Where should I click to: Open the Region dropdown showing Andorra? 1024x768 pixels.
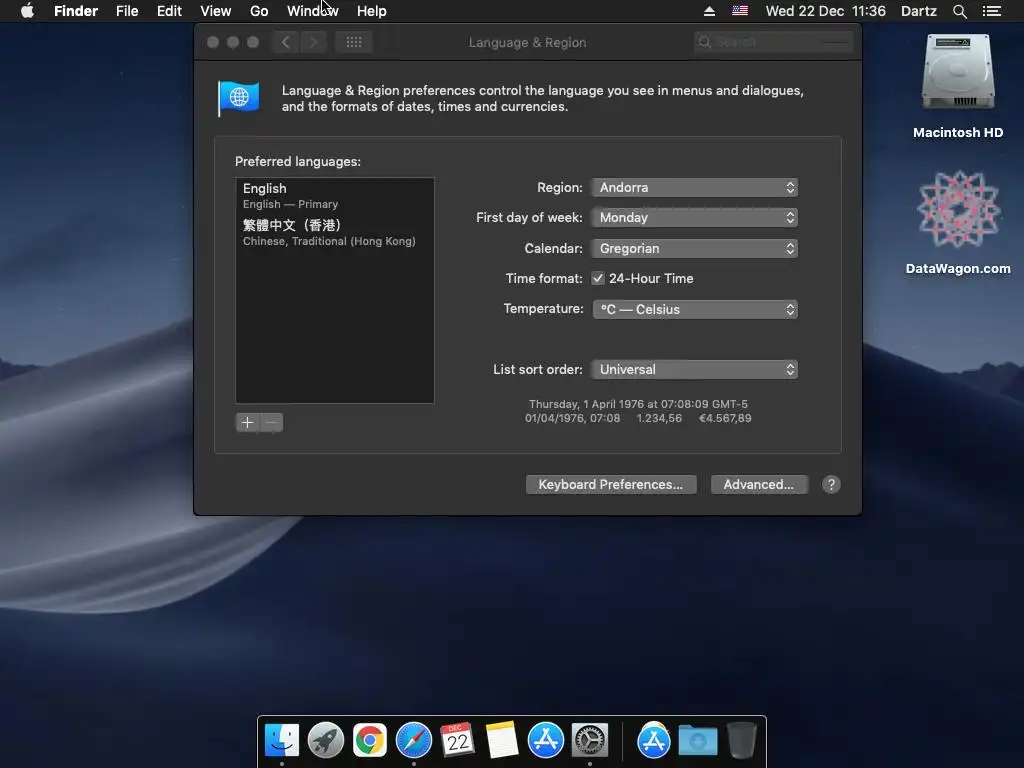tap(694, 187)
